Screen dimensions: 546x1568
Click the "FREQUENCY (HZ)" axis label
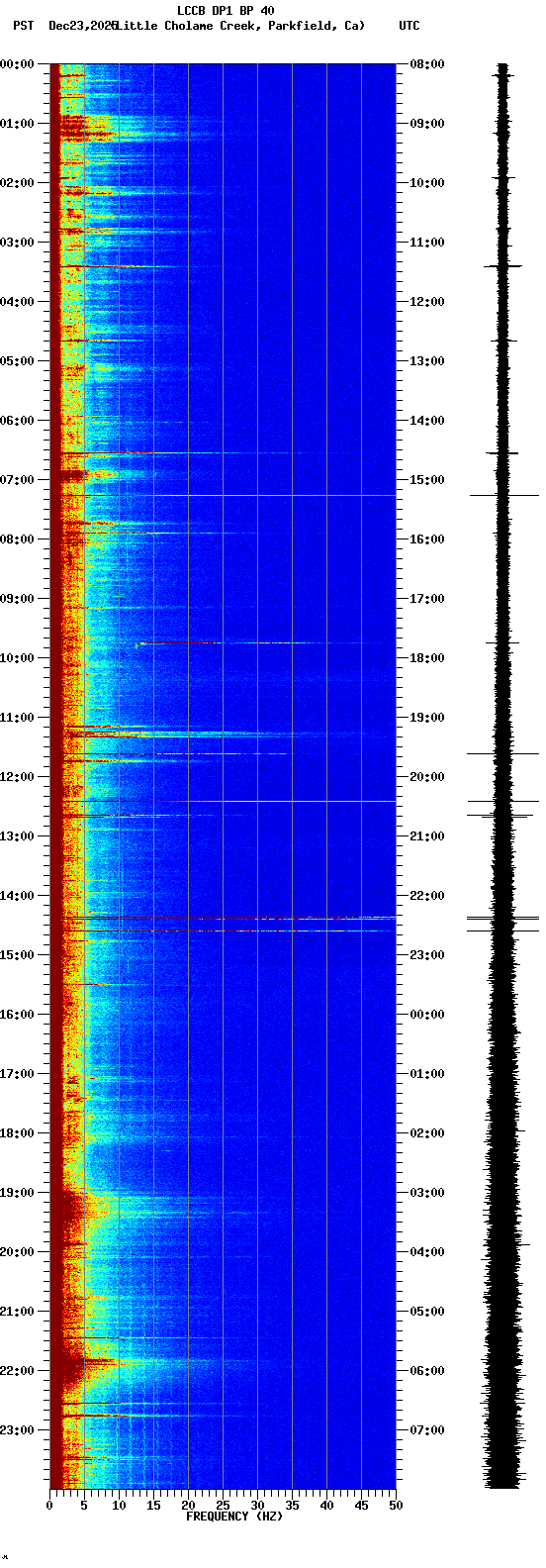(234, 1517)
